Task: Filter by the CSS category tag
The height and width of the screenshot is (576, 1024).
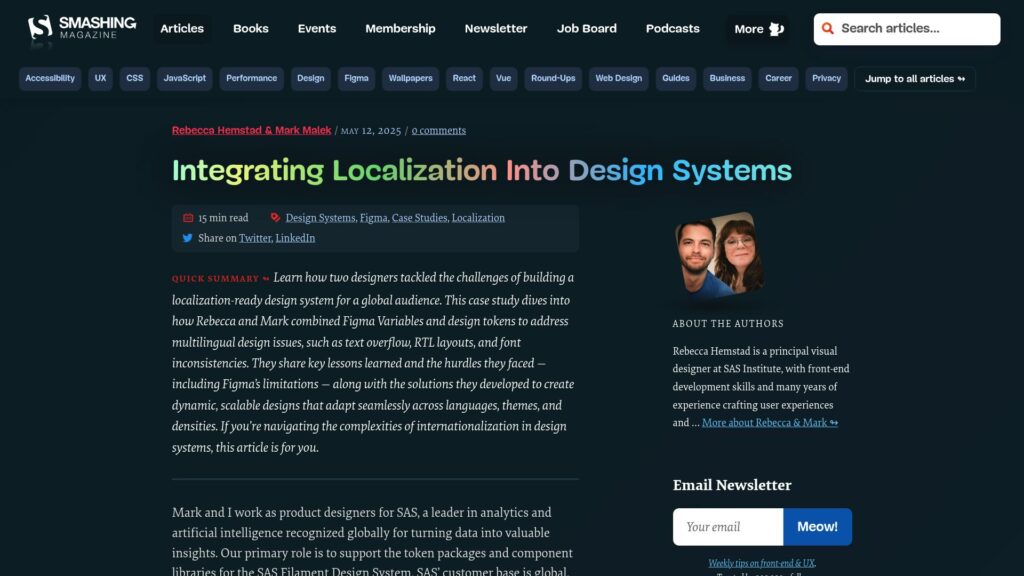Action: click(x=135, y=78)
